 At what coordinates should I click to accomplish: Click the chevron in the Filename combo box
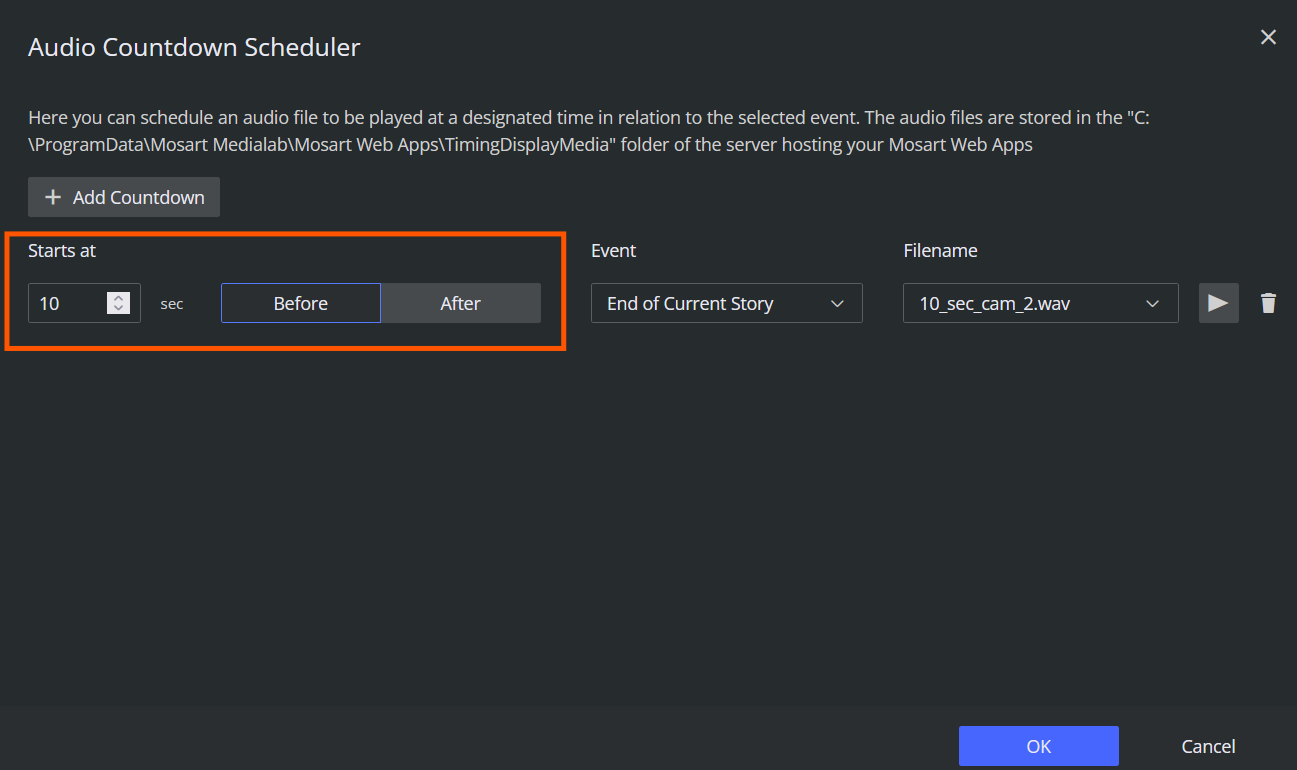tap(1152, 303)
